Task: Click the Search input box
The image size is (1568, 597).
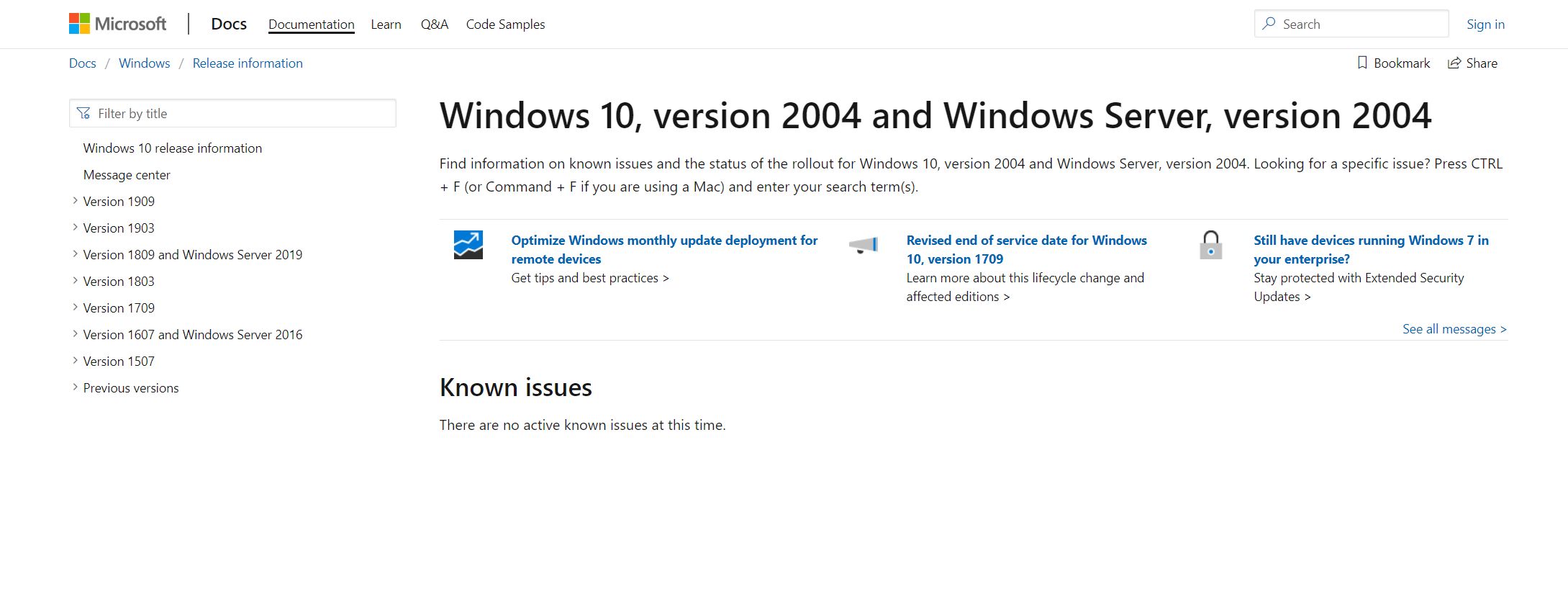Action: (x=1353, y=24)
